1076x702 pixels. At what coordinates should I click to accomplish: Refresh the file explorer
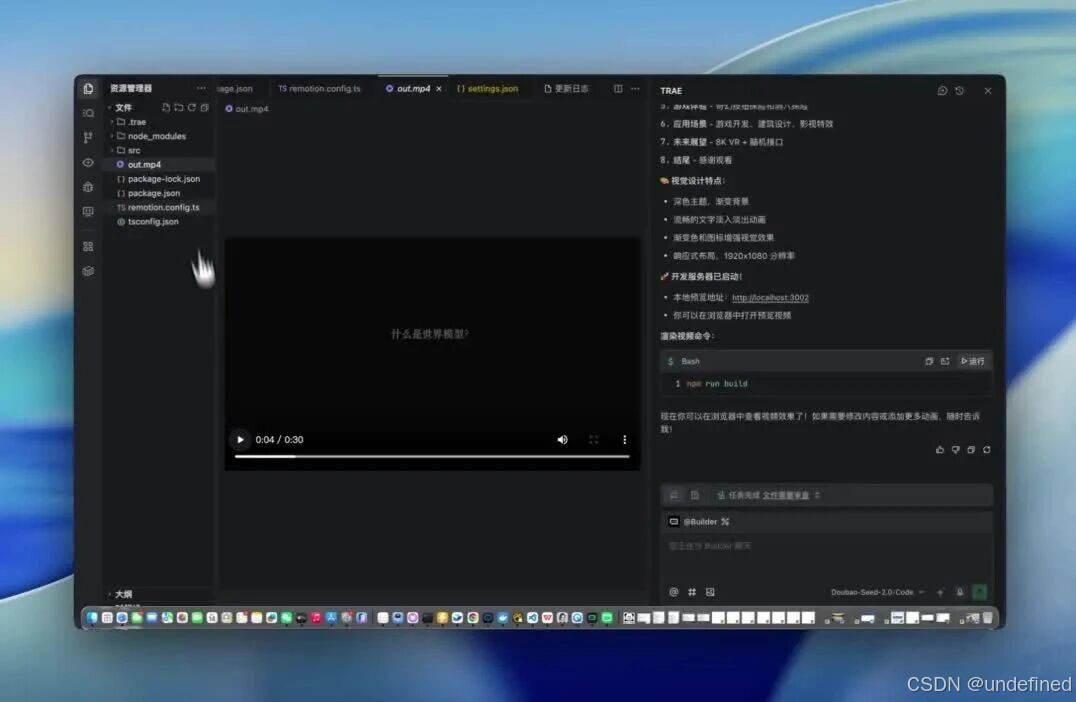click(x=191, y=108)
